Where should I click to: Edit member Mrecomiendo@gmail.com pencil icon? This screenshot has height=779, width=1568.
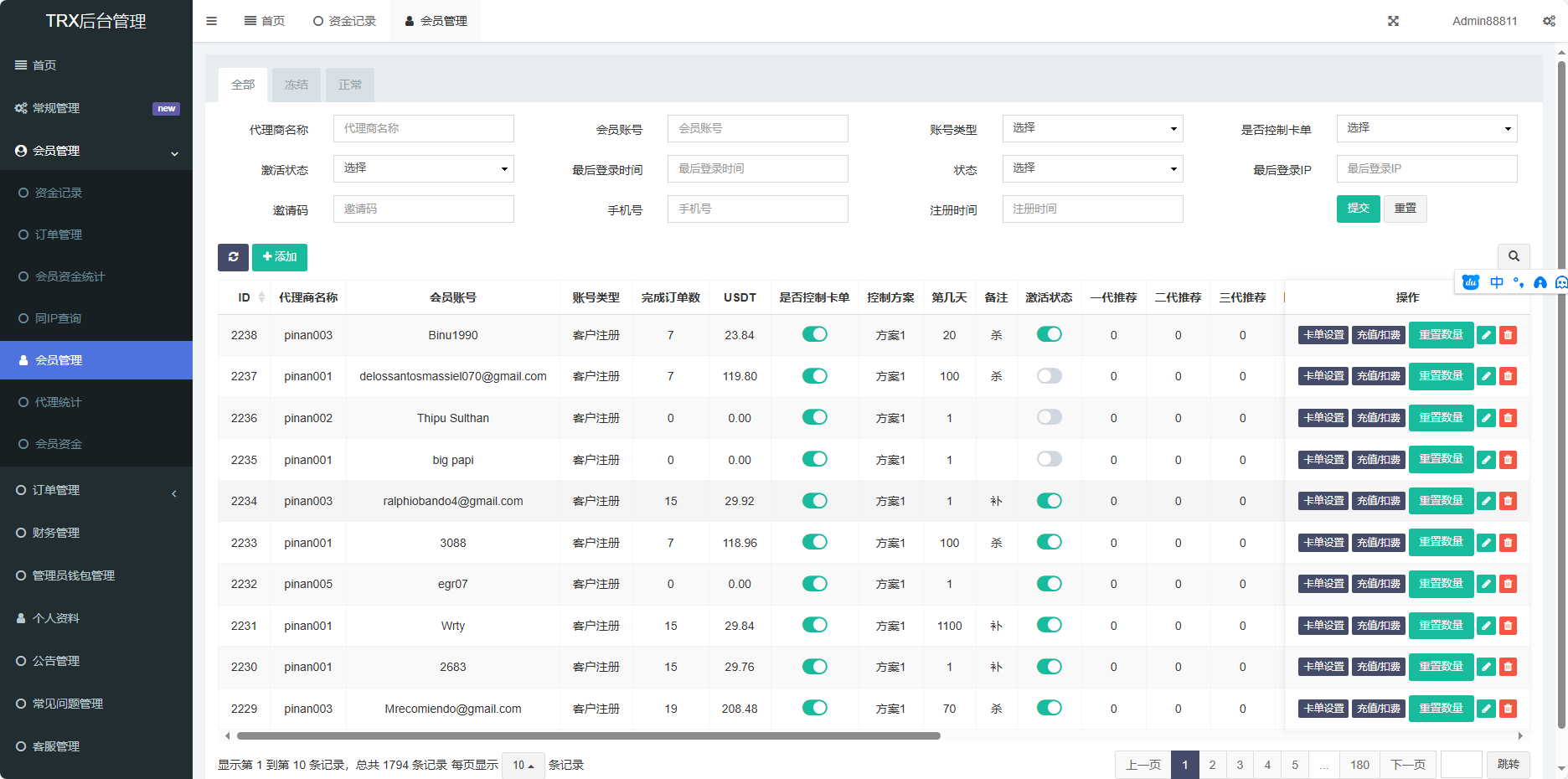pos(1486,709)
